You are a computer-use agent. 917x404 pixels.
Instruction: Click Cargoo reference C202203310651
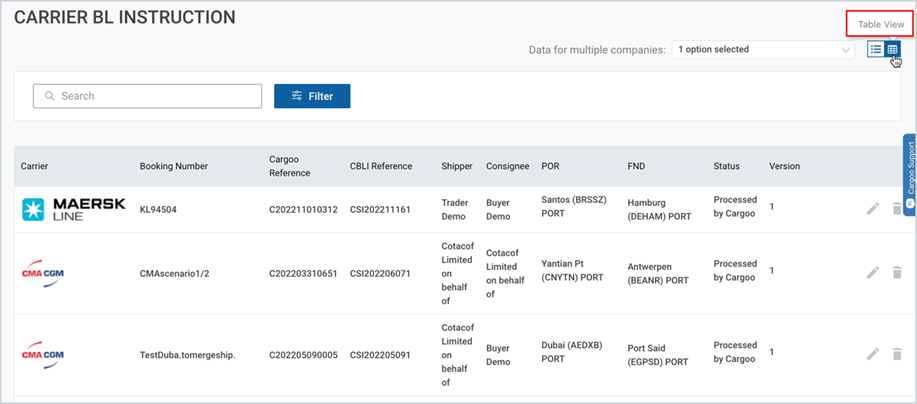click(303, 273)
